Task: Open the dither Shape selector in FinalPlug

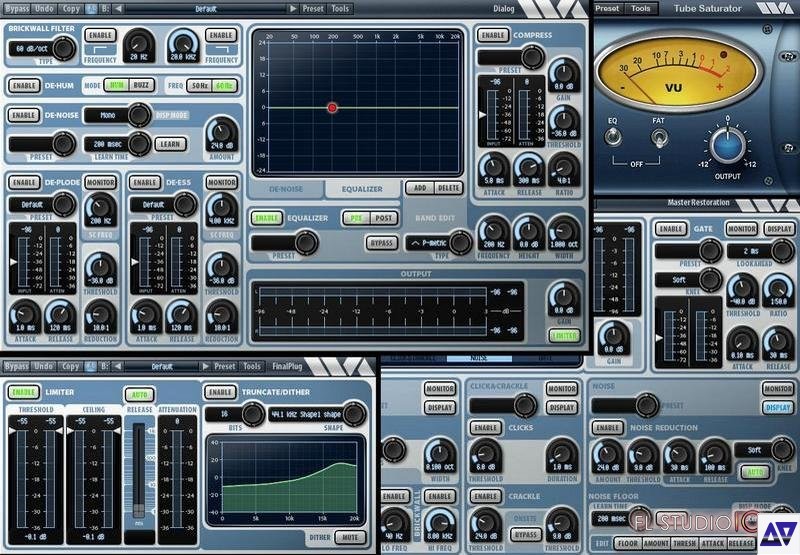Action: pyautogui.click(x=317, y=414)
